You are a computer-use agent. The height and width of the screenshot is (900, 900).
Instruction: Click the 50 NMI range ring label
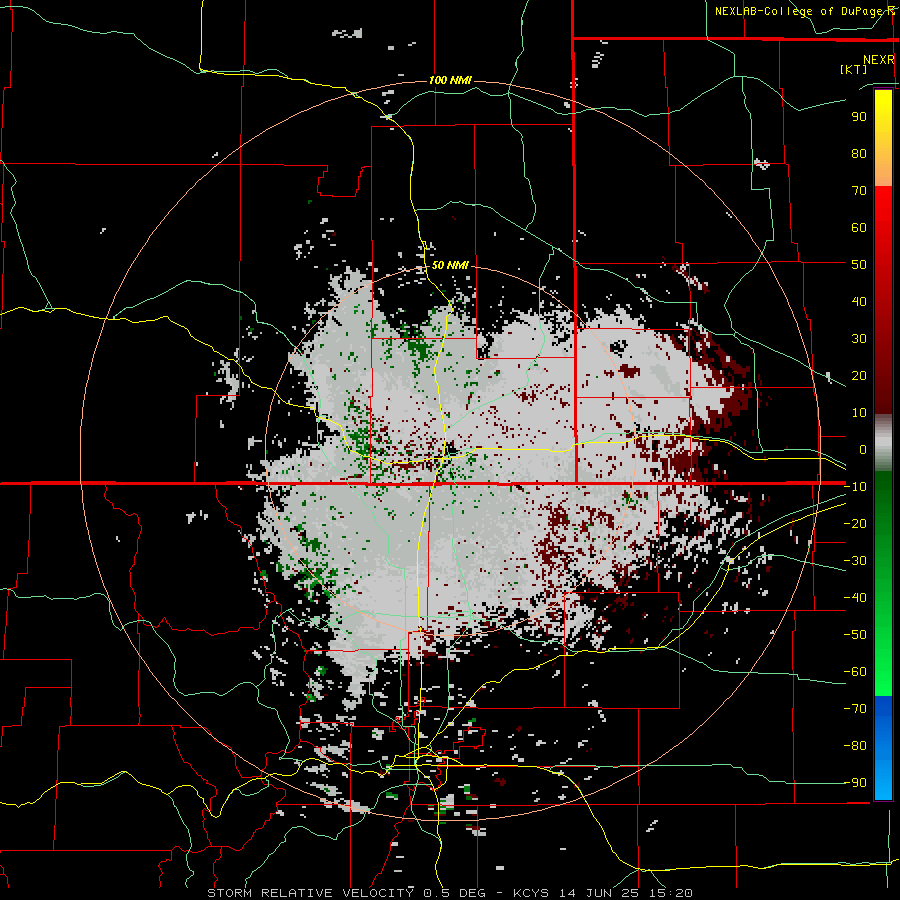[x=450, y=265]
